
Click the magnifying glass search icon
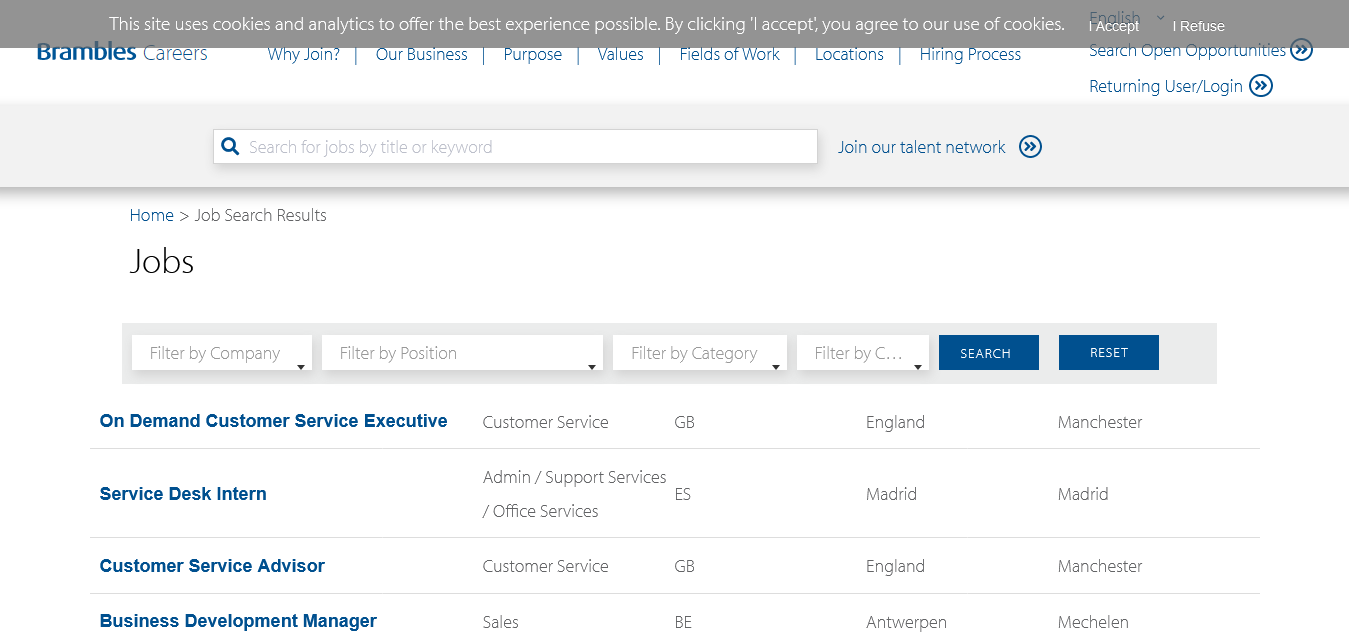point(230,147)
